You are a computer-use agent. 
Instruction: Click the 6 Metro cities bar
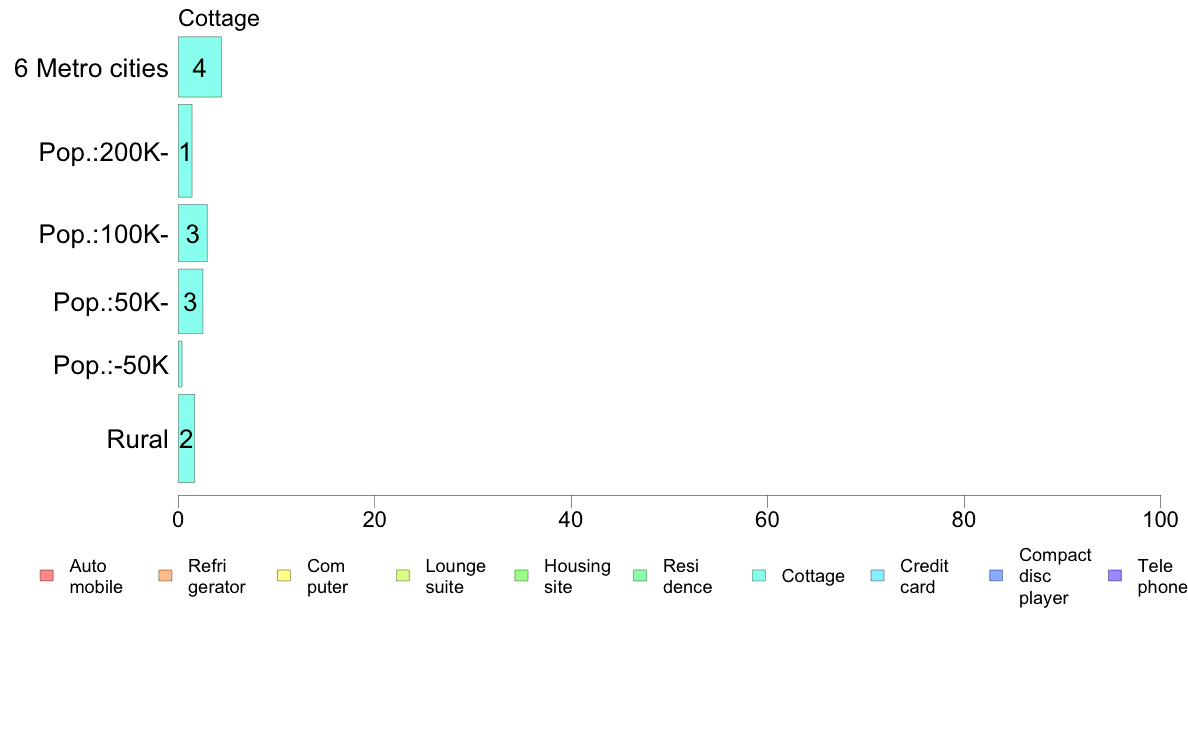point(200,67)
